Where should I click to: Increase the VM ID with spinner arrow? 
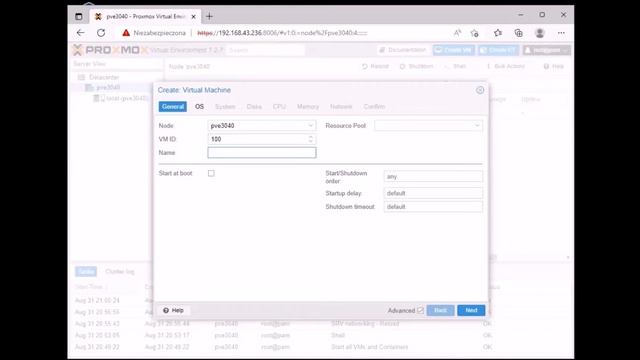point(311,137)
